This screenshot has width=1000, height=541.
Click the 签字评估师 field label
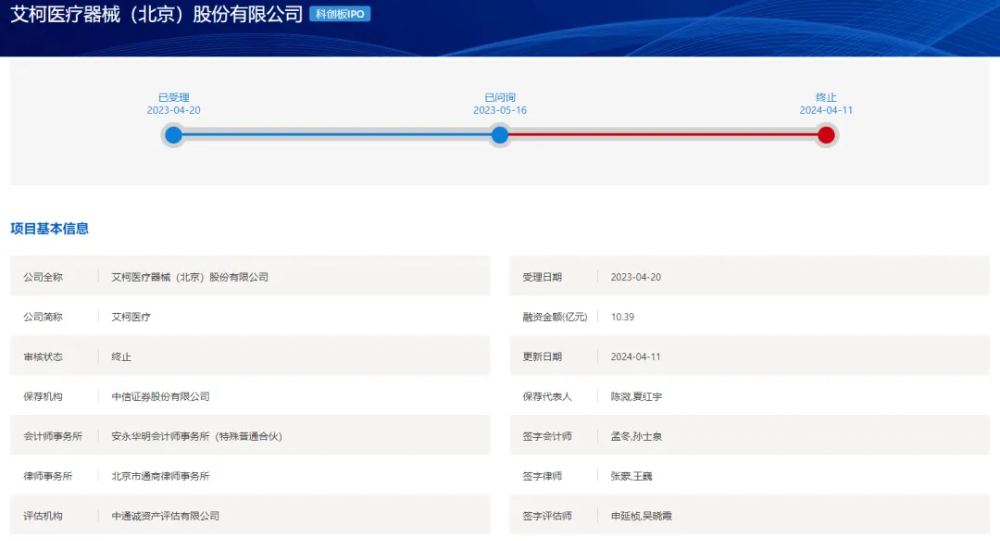(547, 515)
